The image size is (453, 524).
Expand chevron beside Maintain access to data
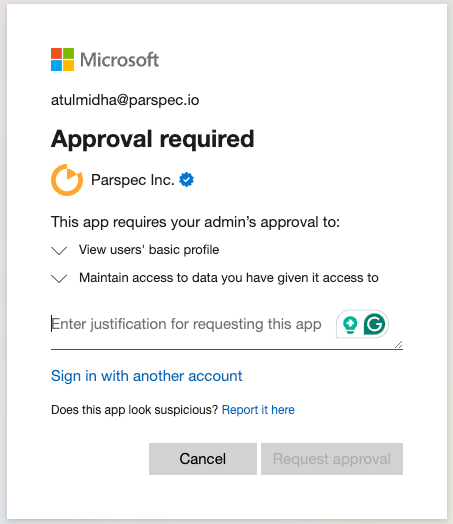[59, 278]
